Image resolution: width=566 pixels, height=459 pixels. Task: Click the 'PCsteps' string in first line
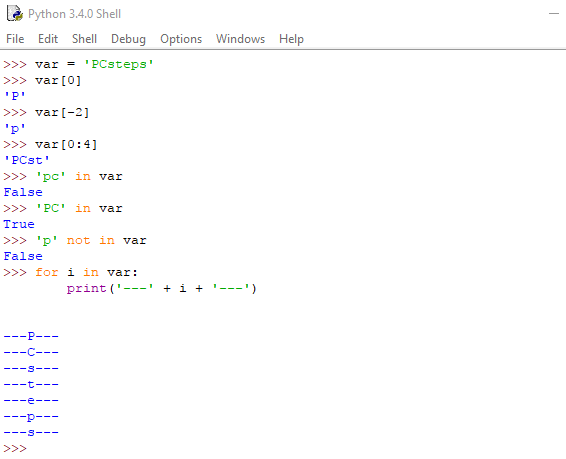119,64
